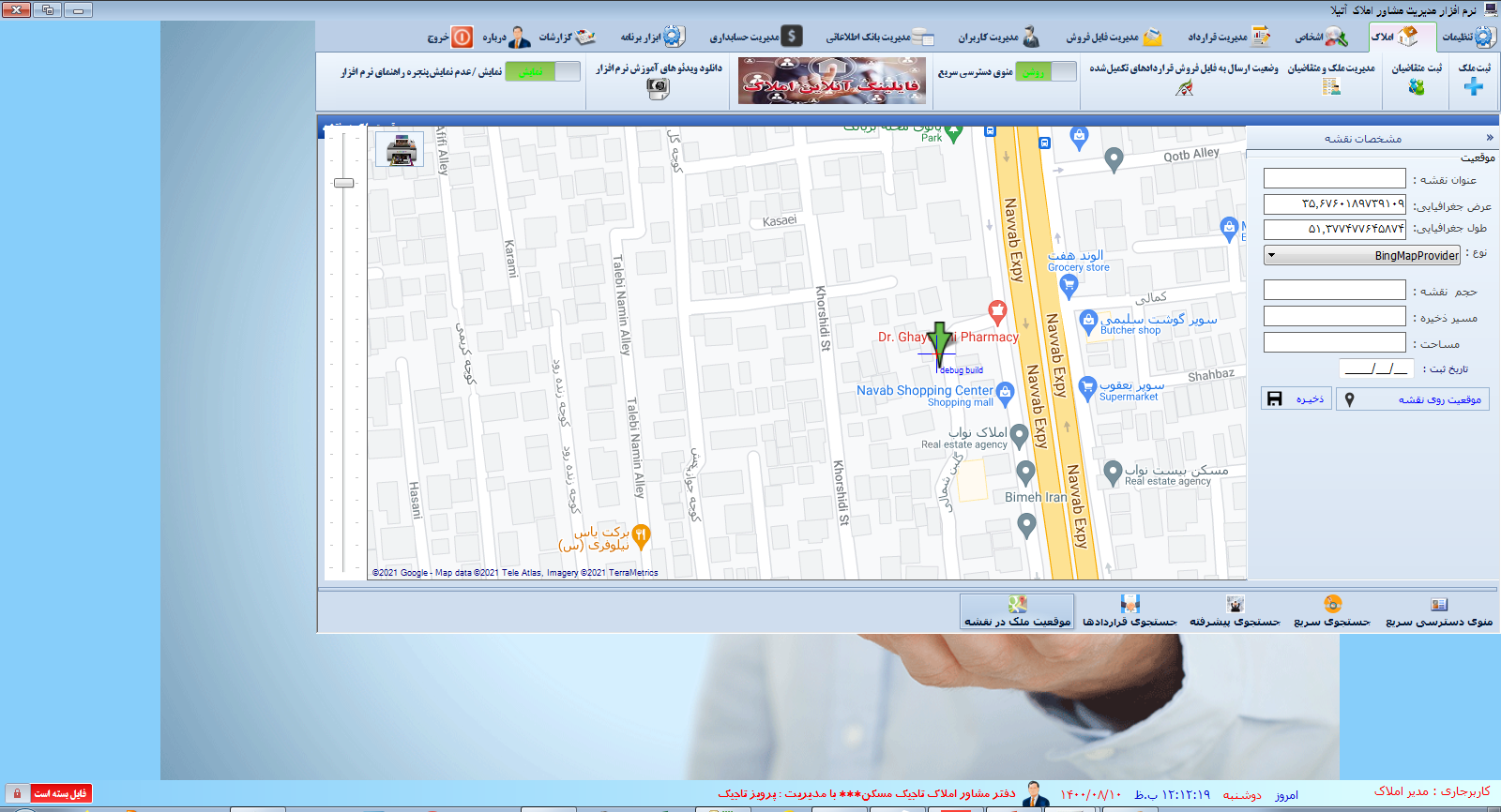Open Contract Search (جستجوی قراردادها) bottom tab

tap(1130, 611)
